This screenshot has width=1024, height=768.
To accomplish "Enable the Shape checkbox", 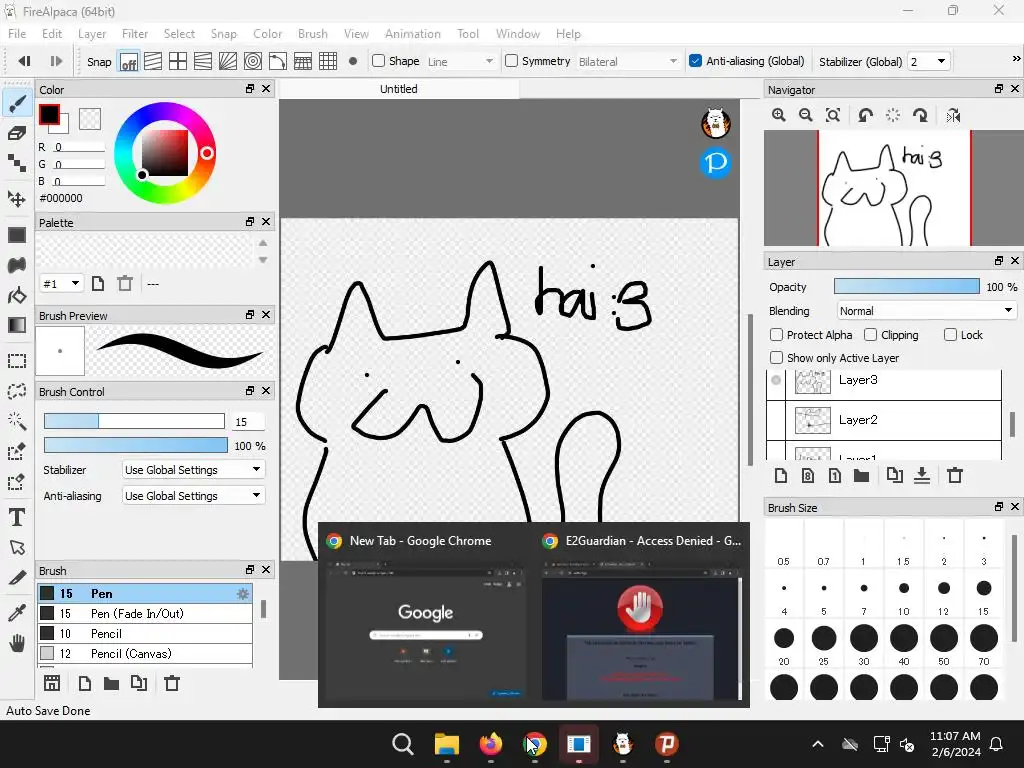I will point(378,61).
